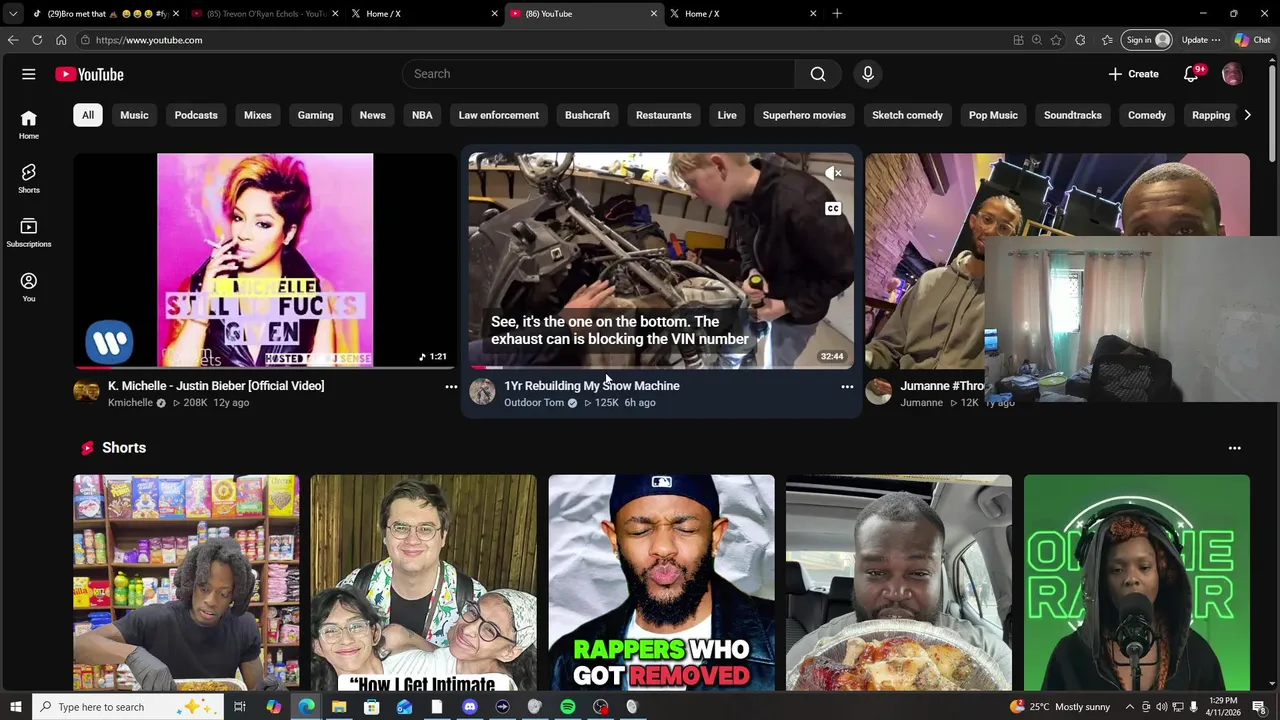Screen dimensions: 1280x720
Task: Click the search magnifier button
Action: pyautogui.click(x=818, y=74)
